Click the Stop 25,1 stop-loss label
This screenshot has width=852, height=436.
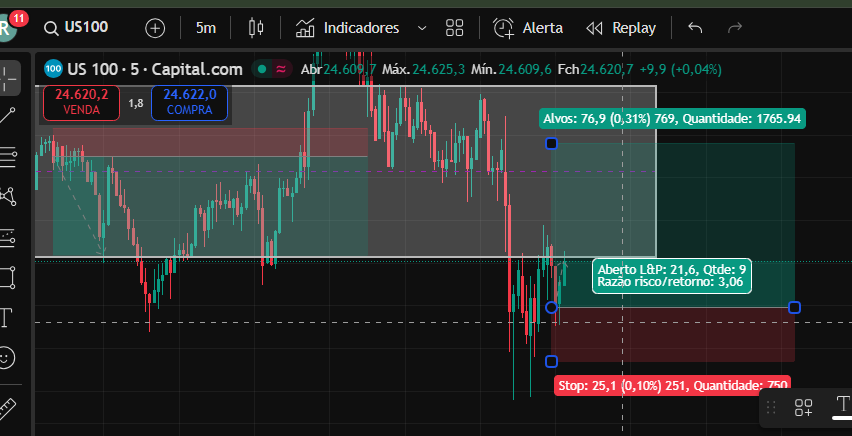pos(672,385)
